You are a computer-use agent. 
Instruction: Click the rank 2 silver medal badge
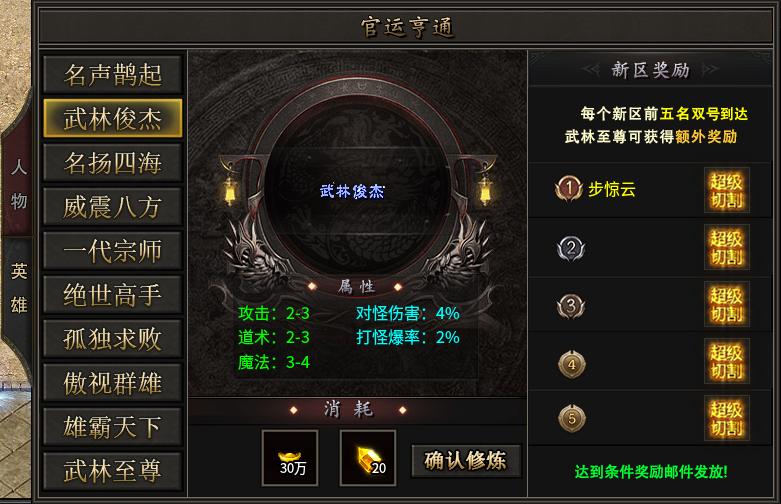tap(571, 248)
